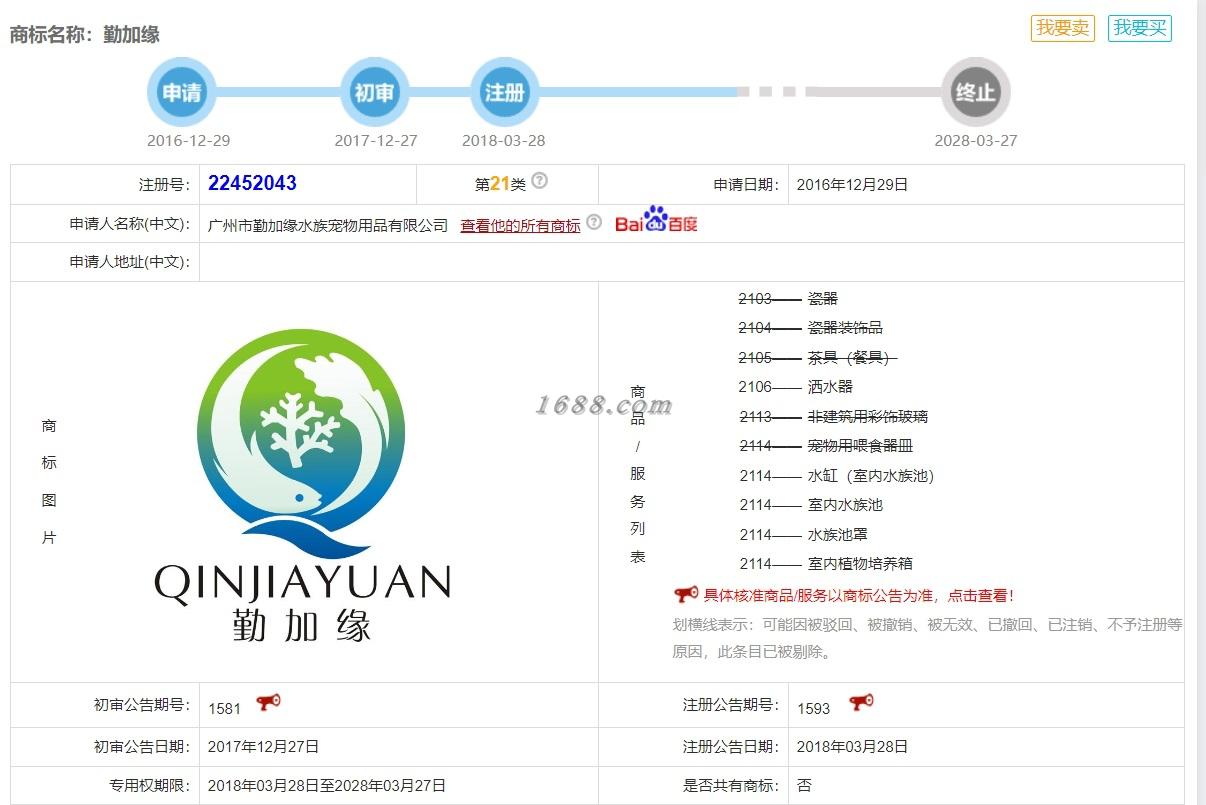Search applicant on Baidu logo
Viewport: 1206px width, 805px height.
click(x=656, y=220)
